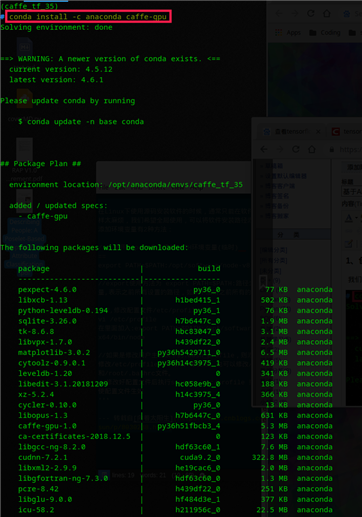Click the edit pencil icon in editor toolbar
Viewport: 362px width, 517px height.
(349, 244)
